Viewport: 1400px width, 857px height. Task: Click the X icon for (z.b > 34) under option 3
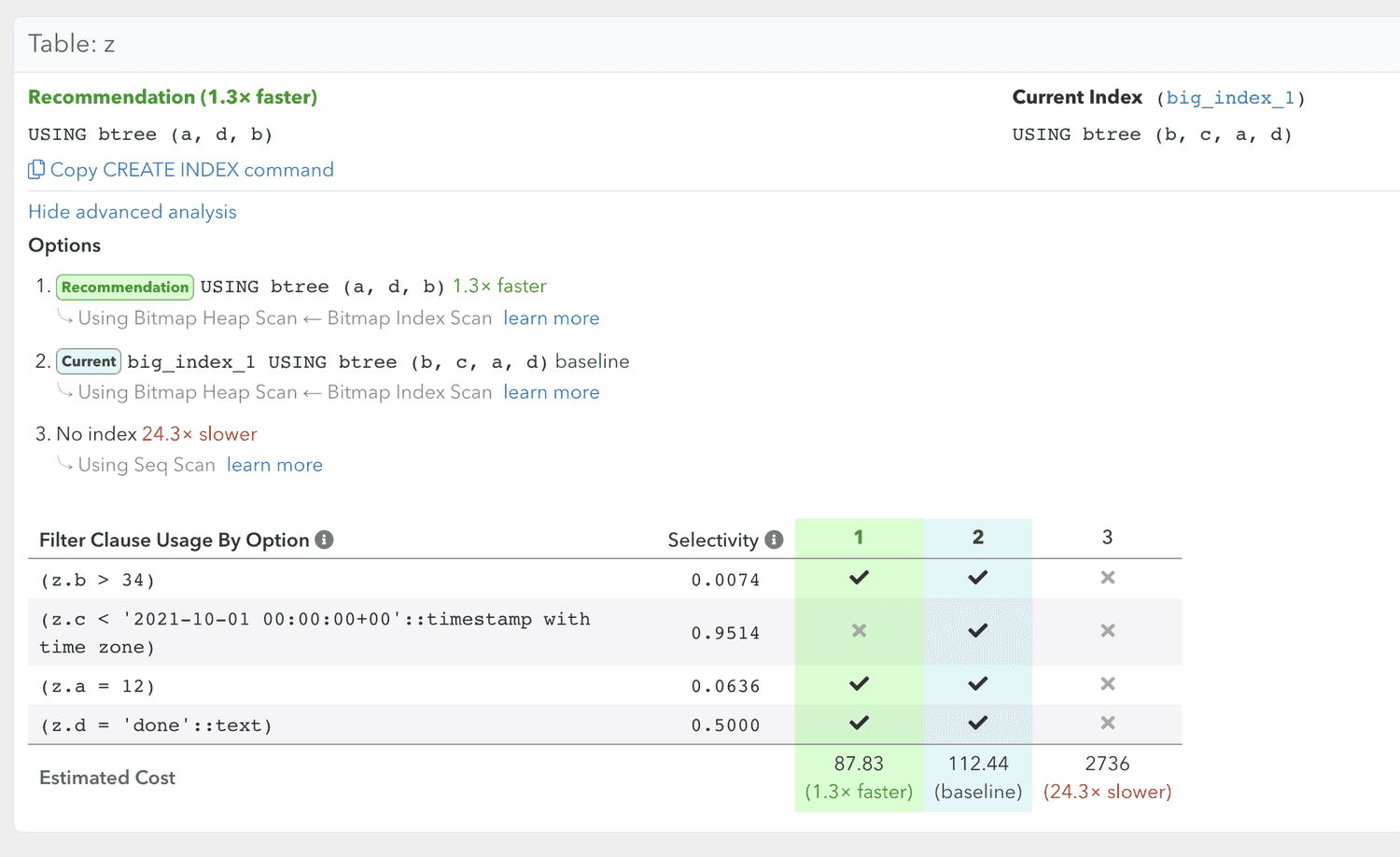point(1107,578)
